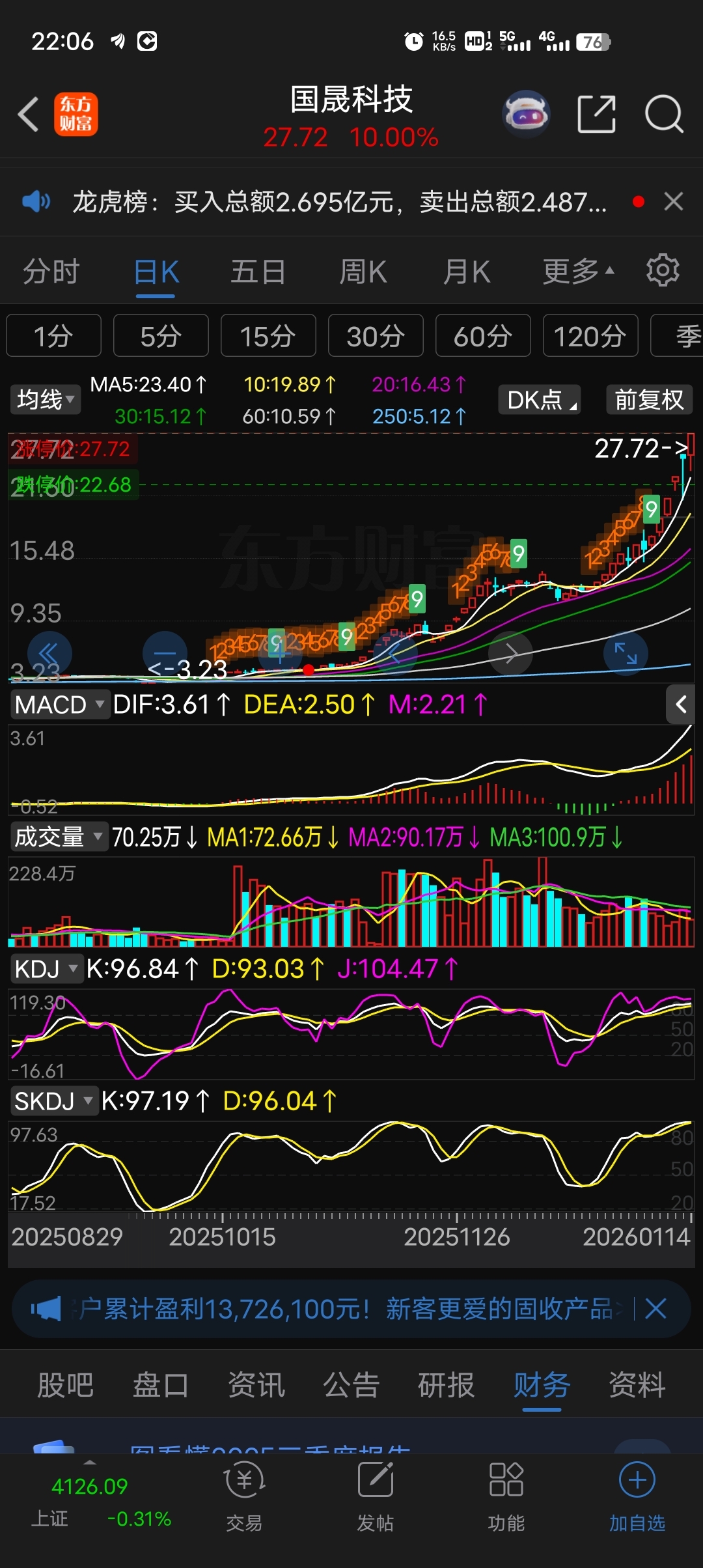Open the robot assistant avatar icon

pyautogui.click(x=527, y=114)
